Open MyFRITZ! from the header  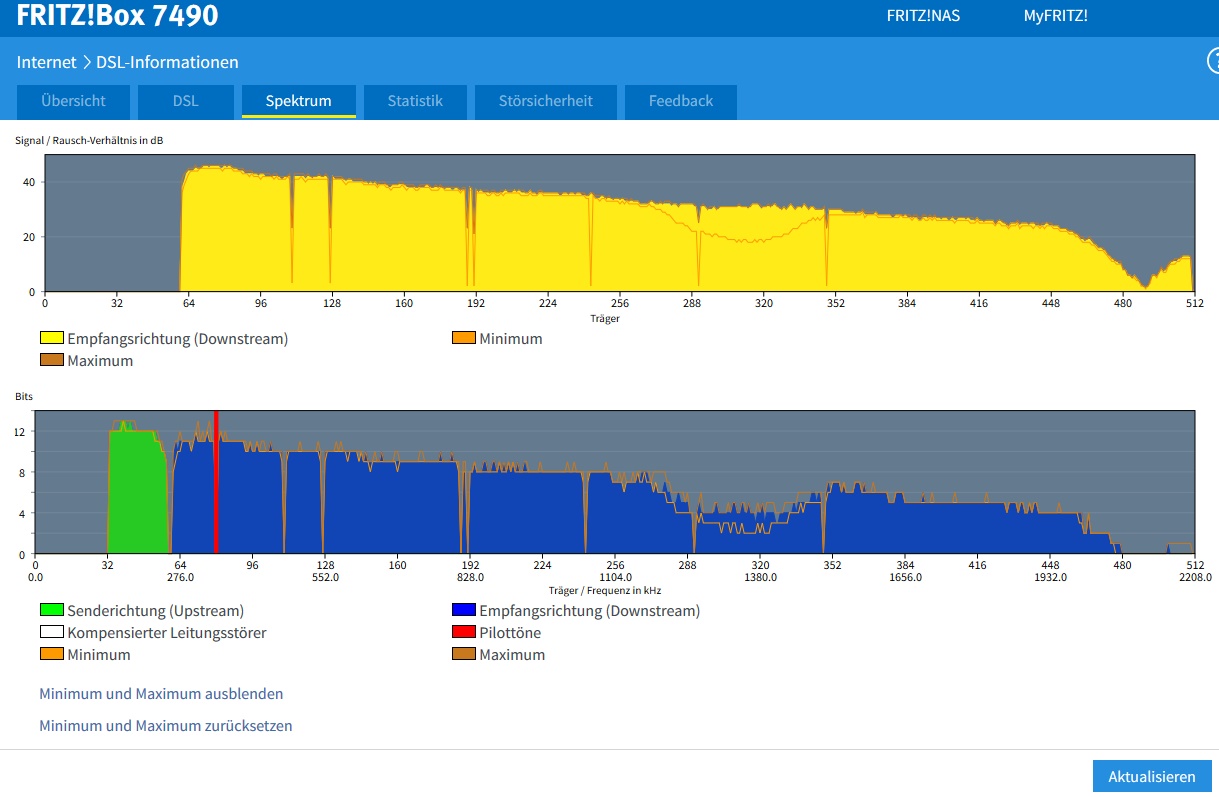click(1055, 16)
